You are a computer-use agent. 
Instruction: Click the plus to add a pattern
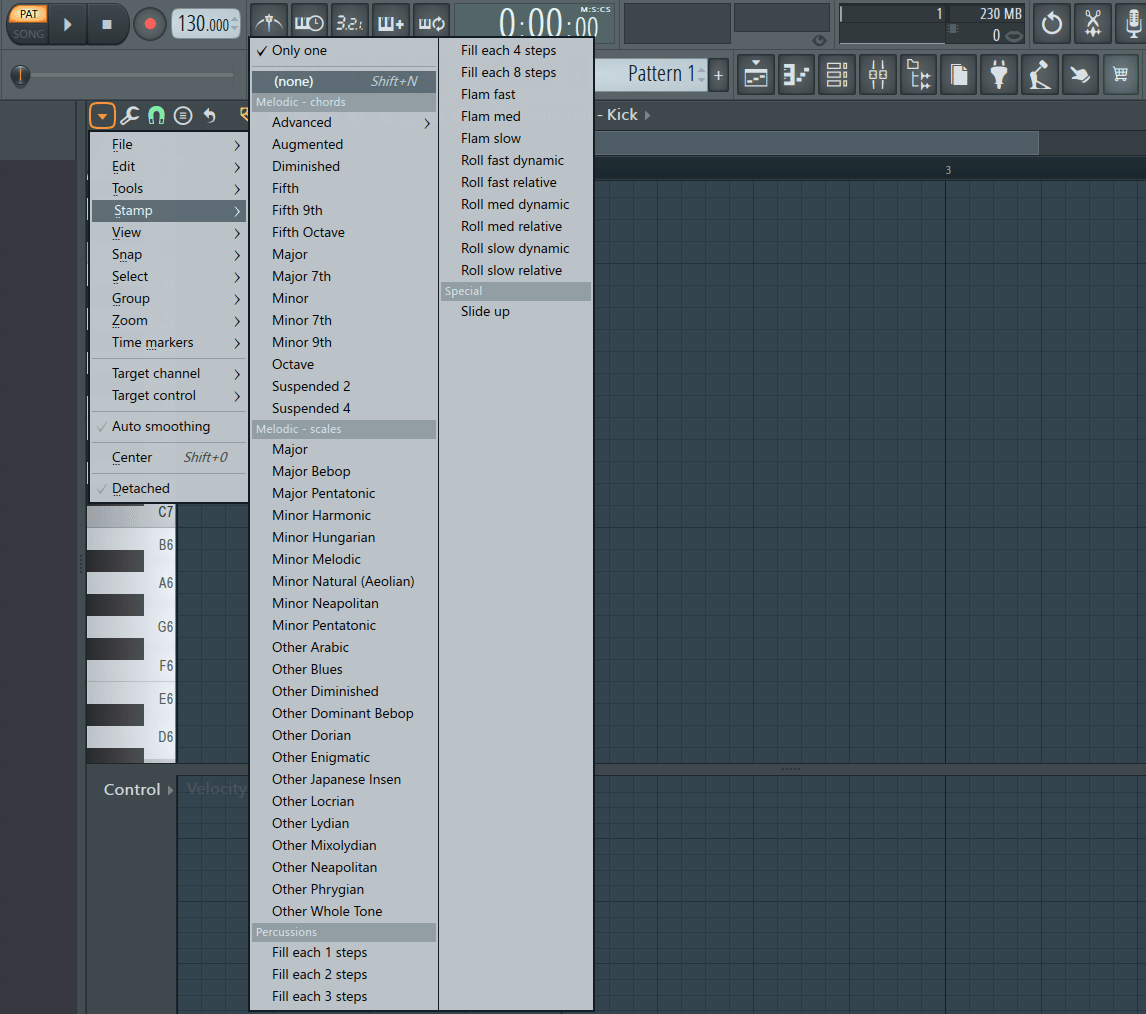click(x=718, y=74)
